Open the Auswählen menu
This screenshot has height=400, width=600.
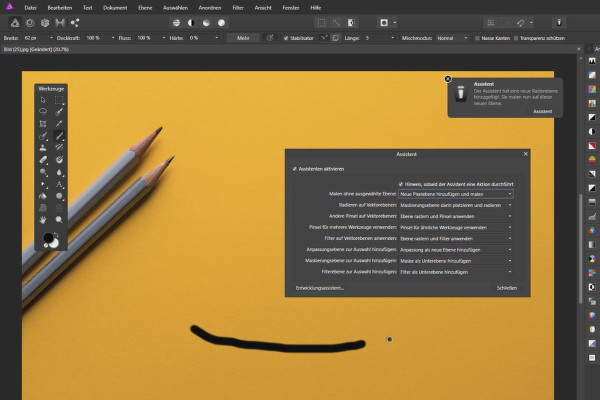tap(175, 8)
